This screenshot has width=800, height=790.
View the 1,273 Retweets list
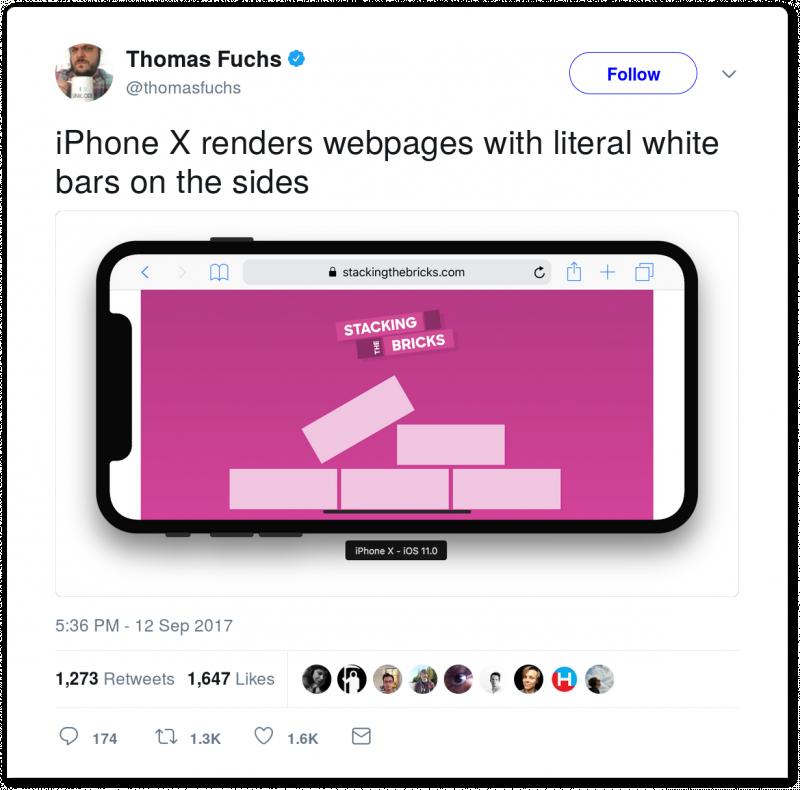(x=115, y=678)
